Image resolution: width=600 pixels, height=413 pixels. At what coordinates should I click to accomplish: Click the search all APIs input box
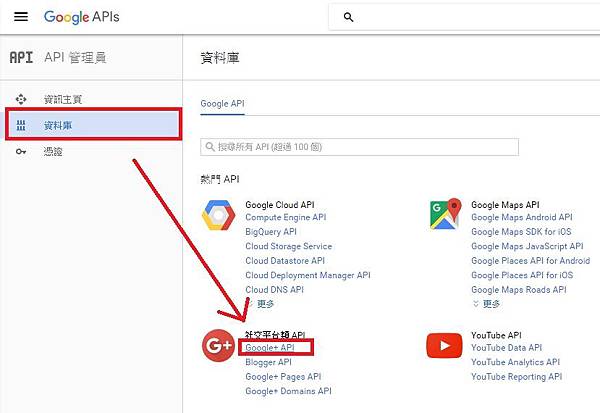pos(359,147)
